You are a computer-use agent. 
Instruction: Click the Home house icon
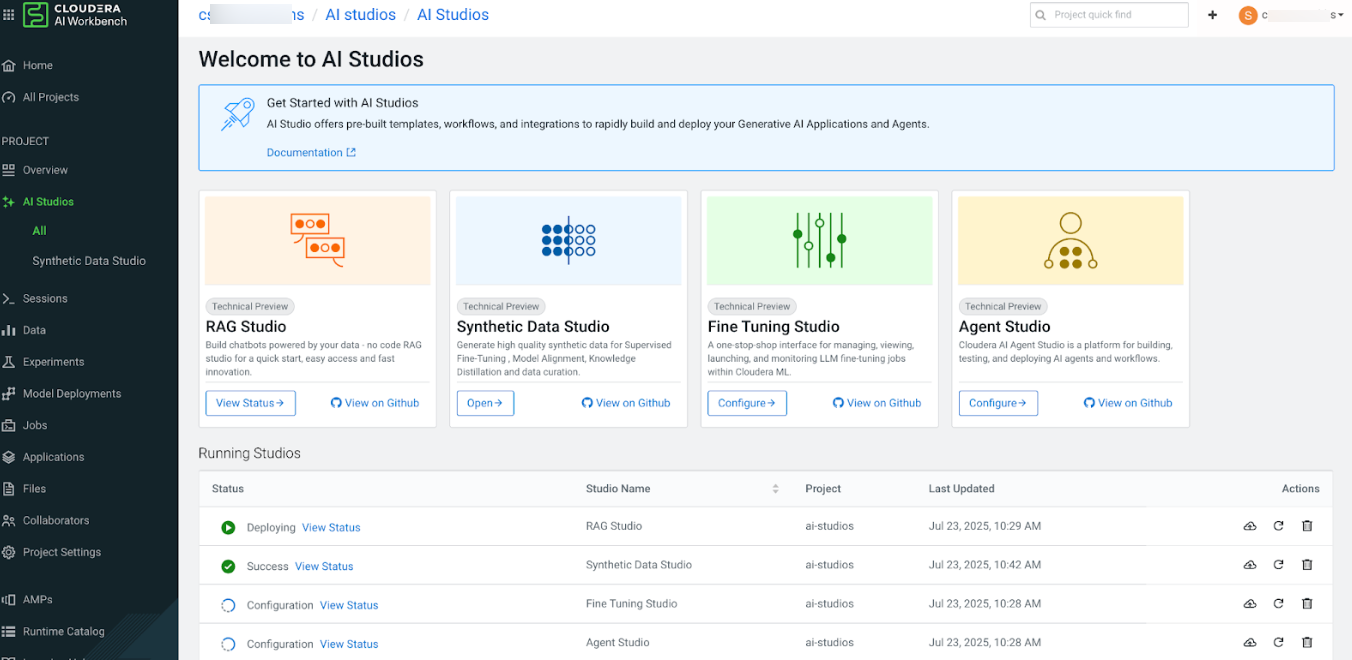tap(9, 66)
